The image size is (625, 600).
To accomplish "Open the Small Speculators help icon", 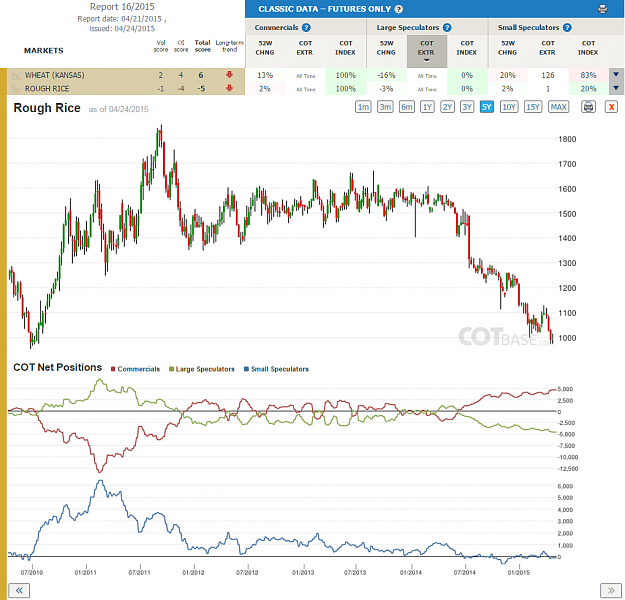I will pos(567,28).
